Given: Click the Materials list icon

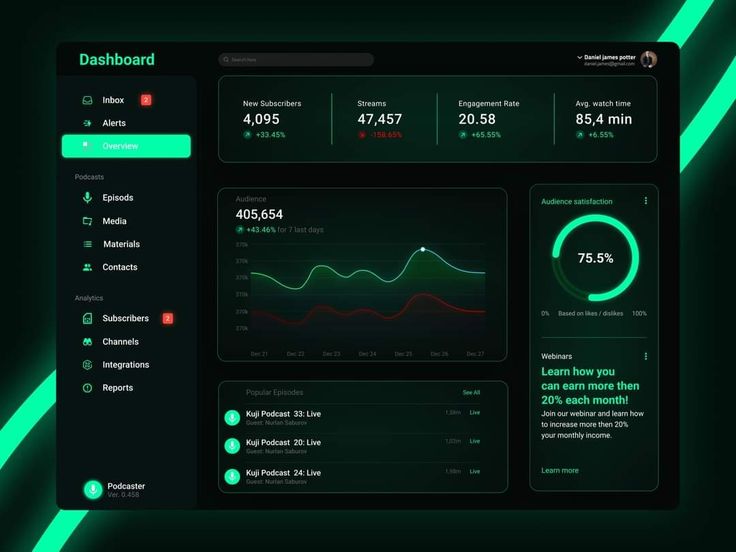Looking at the screenshot, I should click(x=87, y=244).
